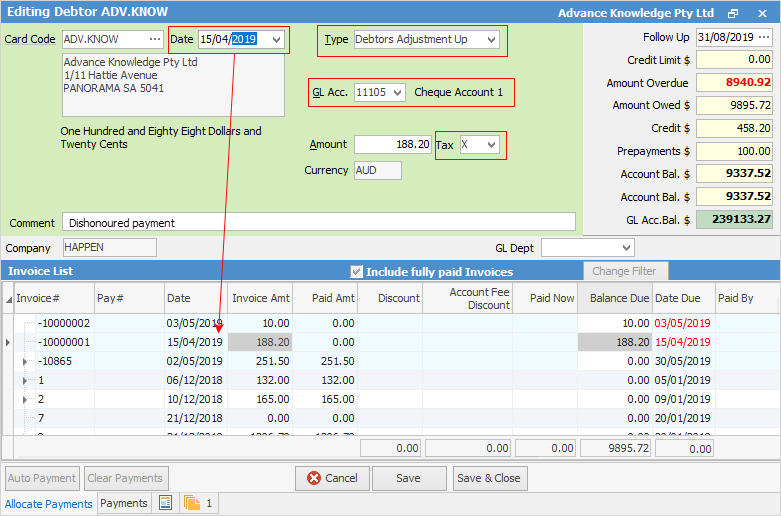781x516 pixels.
Task: Click into the Comment text field
Action: click(318, 222)
